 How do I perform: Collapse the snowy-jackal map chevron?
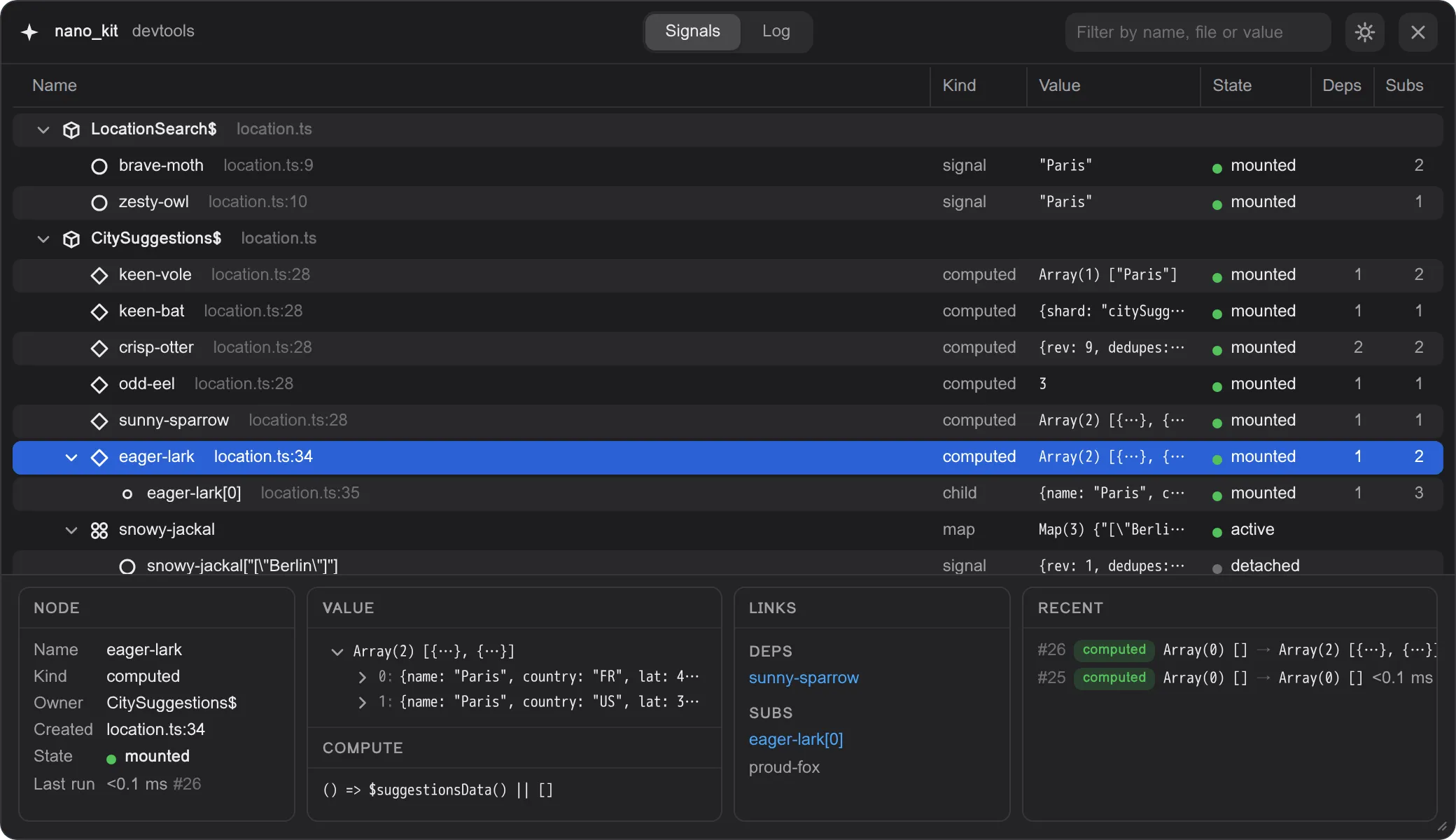coord(71,530)
